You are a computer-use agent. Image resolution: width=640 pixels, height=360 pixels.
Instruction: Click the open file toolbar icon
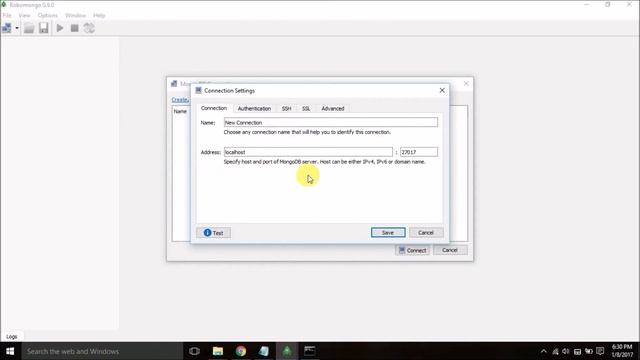click(x=29, y=28)
